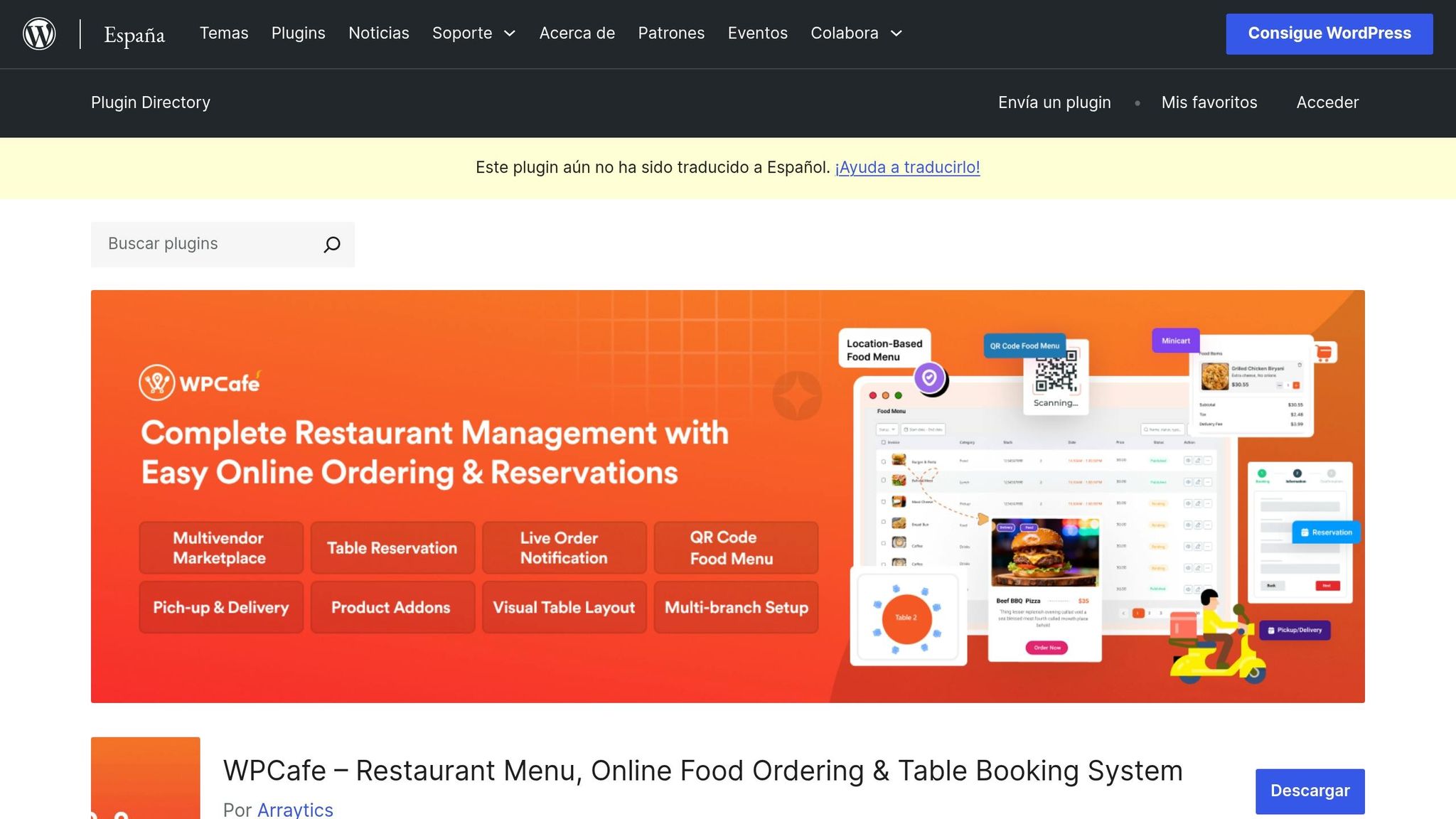Open the Arraytics author link
The height and width of the screenshot is (819, 1456).
click(x=295, y=810)
